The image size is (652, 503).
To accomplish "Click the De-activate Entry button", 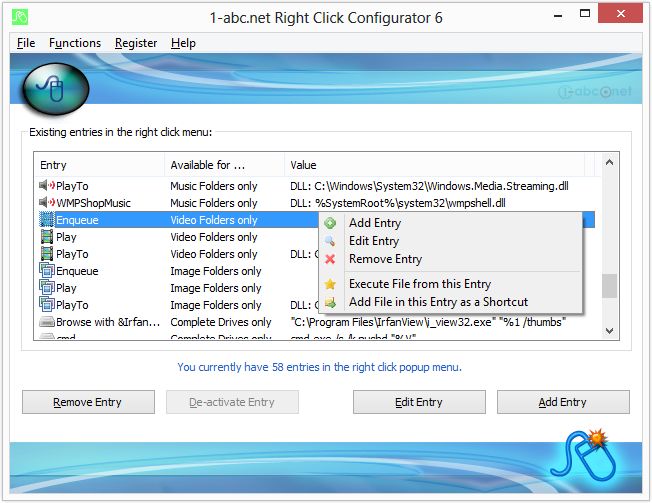I will coord(232,402).
